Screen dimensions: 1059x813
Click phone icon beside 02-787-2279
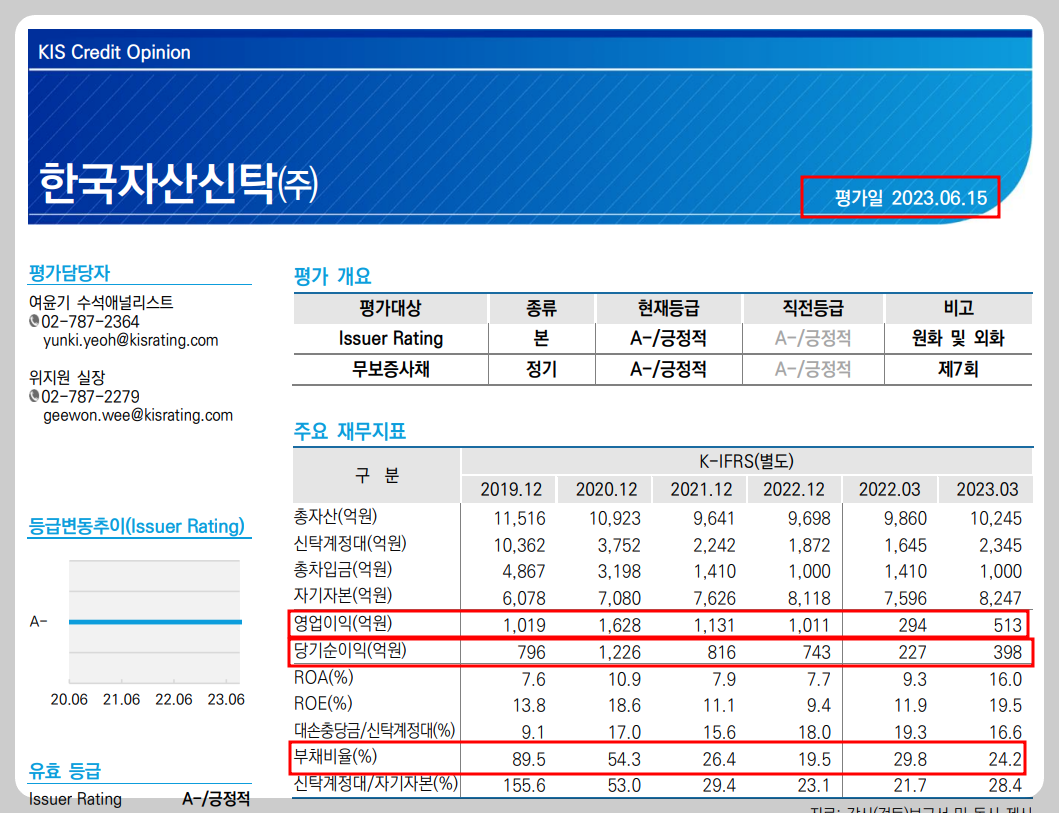click(x=34, y=396)
